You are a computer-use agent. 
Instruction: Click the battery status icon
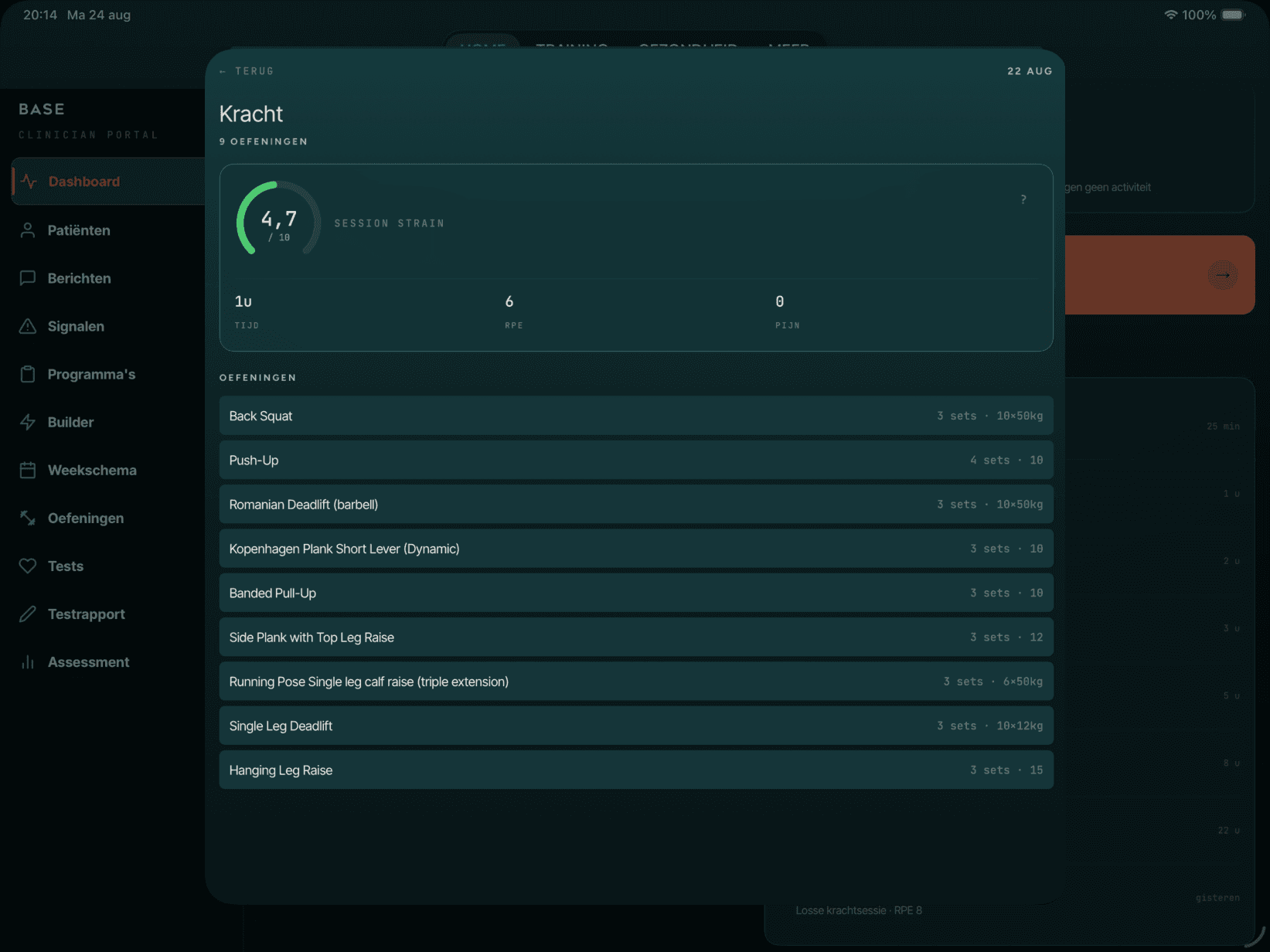click(x=1234, y=15)
